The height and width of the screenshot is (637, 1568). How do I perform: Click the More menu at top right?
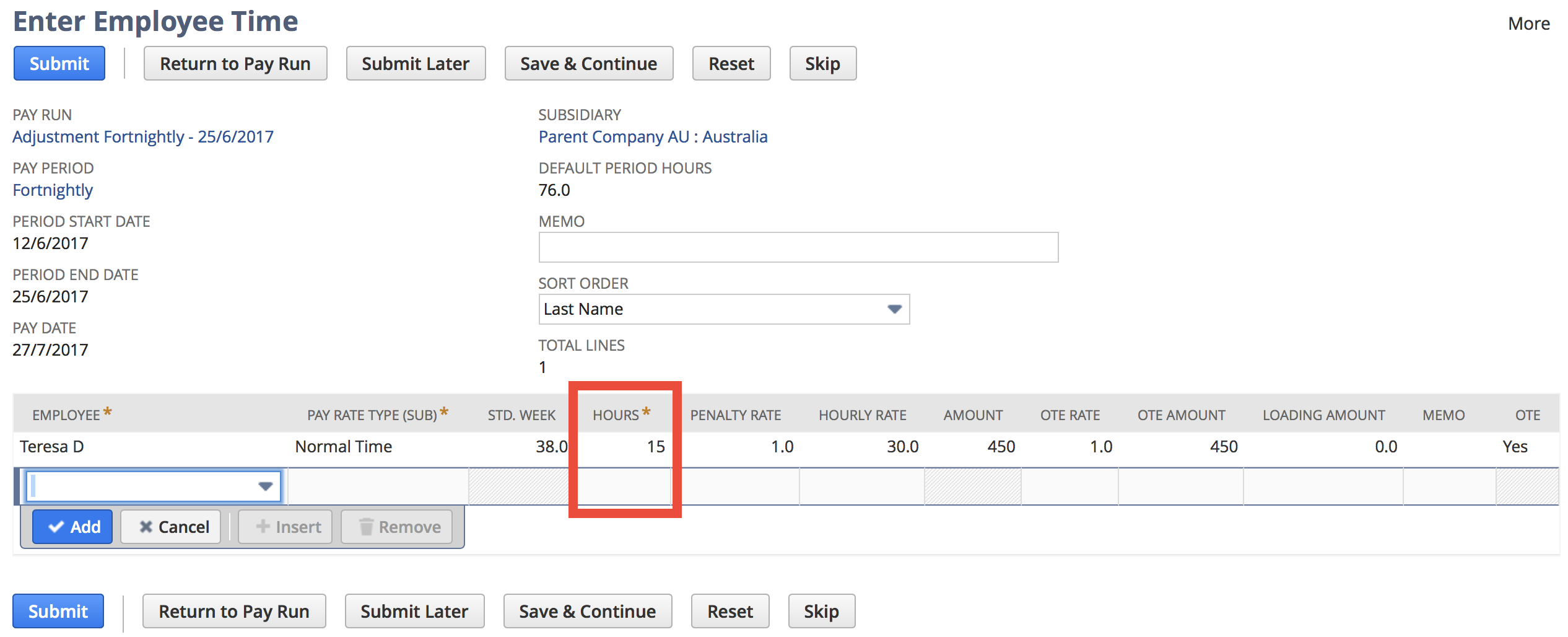[x=1528, y=23]
